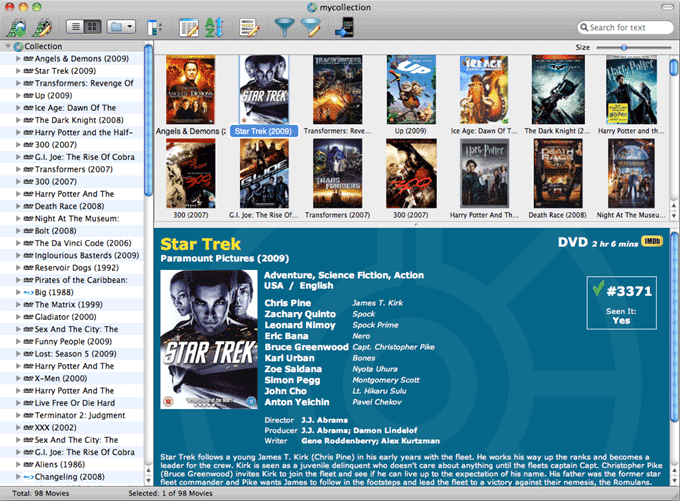Click the Blu-ray icon beside Big (1988)
This screenshot has height=501, width=680.
point(28,292)
